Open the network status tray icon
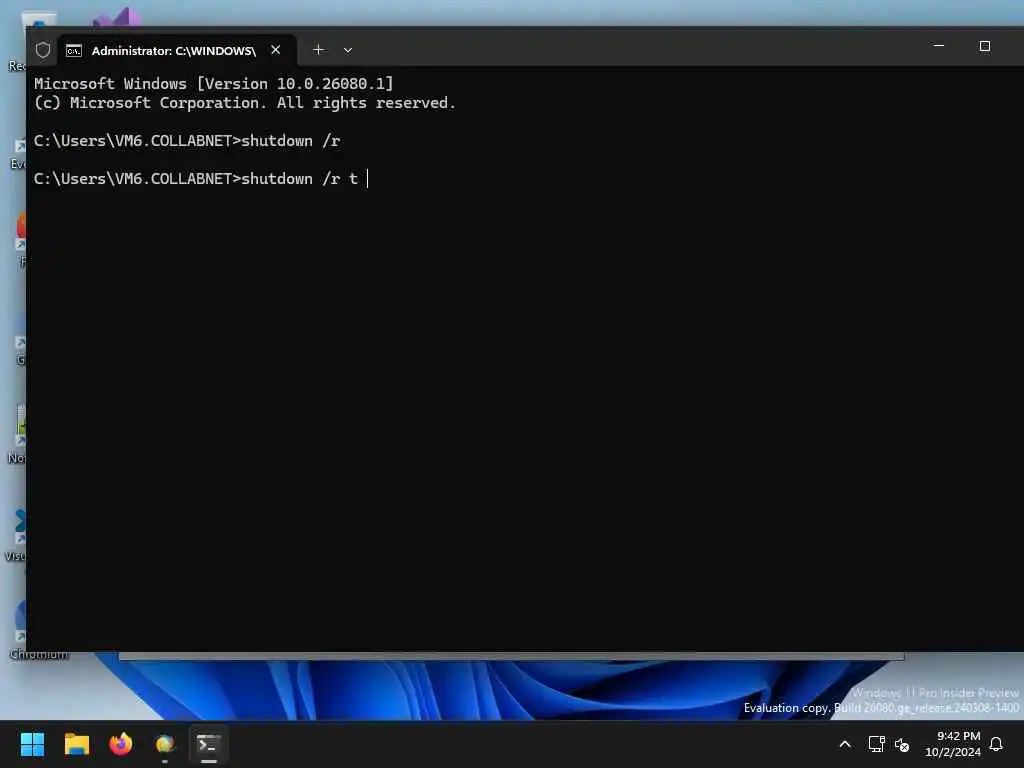The width and height of the screenshot is (1024, 768). click(876, 744)
